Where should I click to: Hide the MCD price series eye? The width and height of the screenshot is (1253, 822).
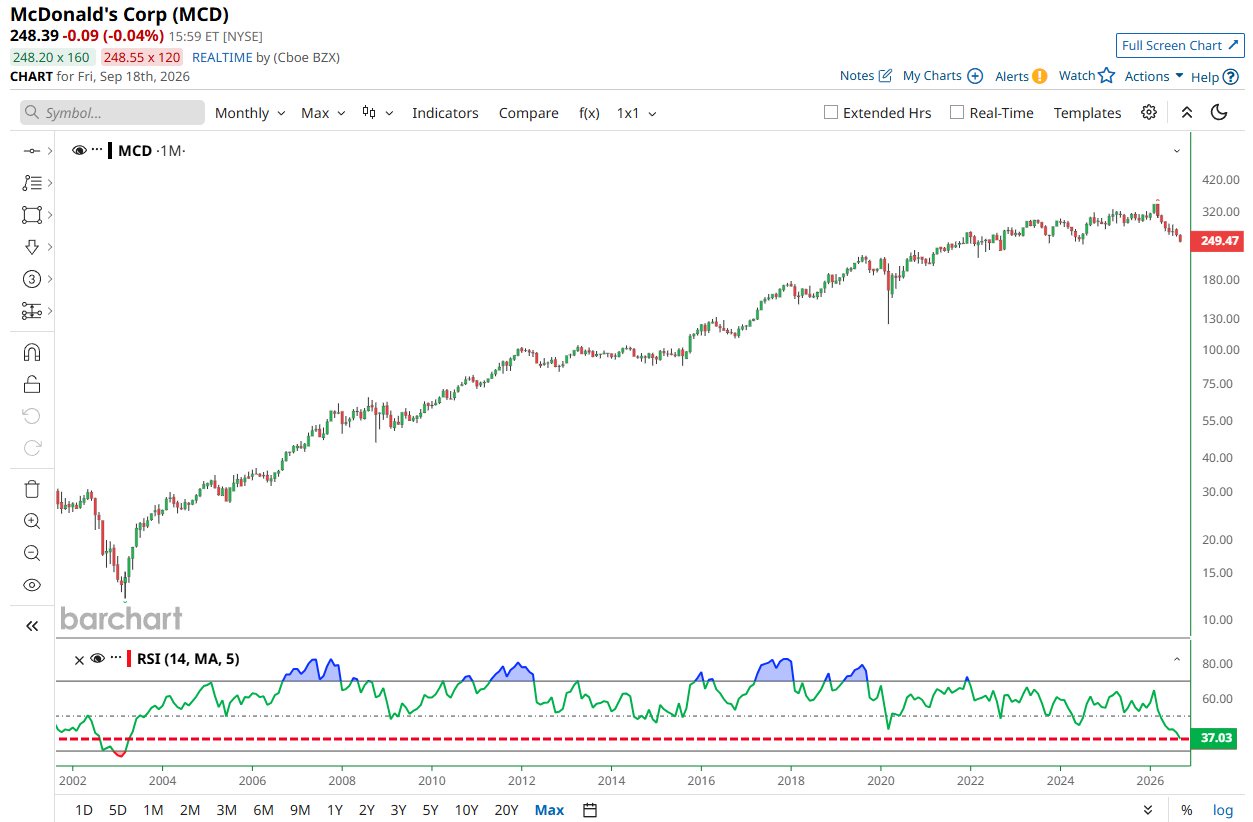(79, 150)
